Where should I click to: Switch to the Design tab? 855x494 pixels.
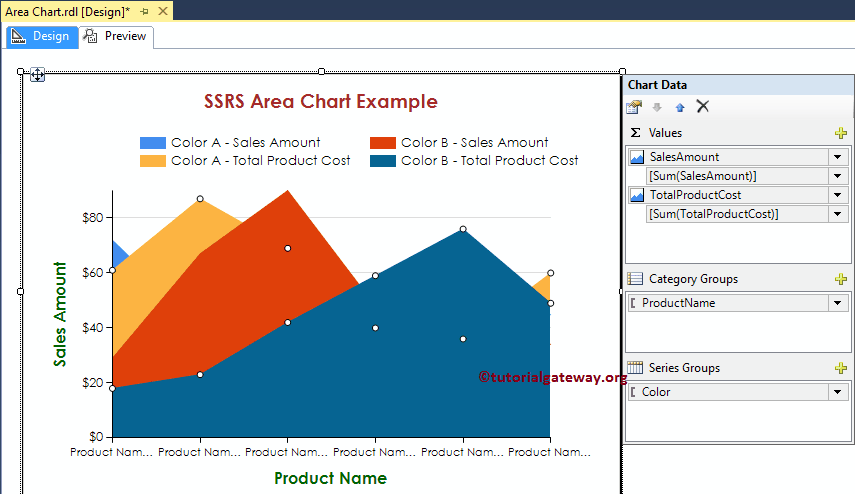pyautogui.click(x=41, y=37)
